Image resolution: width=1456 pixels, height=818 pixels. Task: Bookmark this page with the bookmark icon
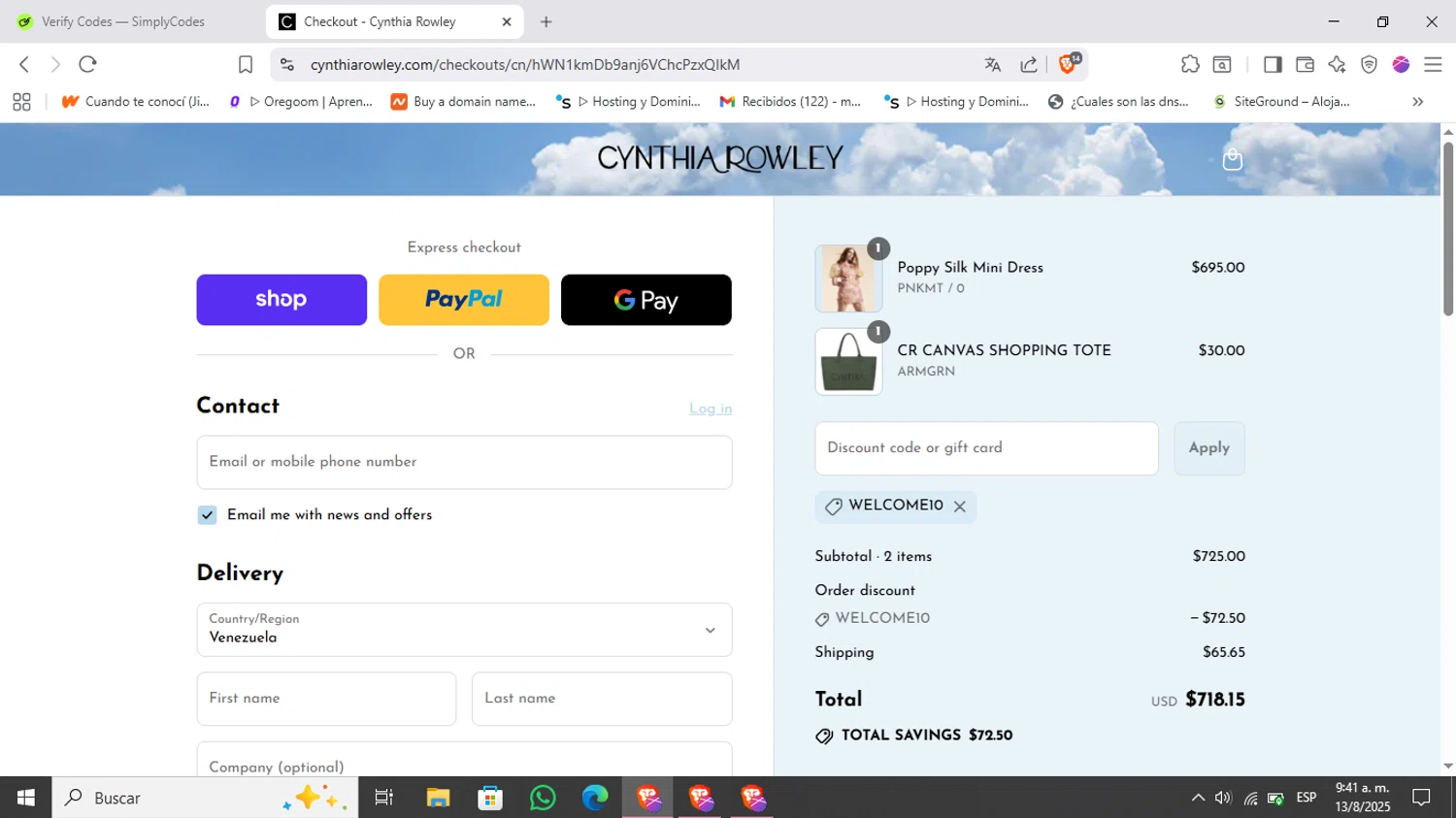coord(246,64)
